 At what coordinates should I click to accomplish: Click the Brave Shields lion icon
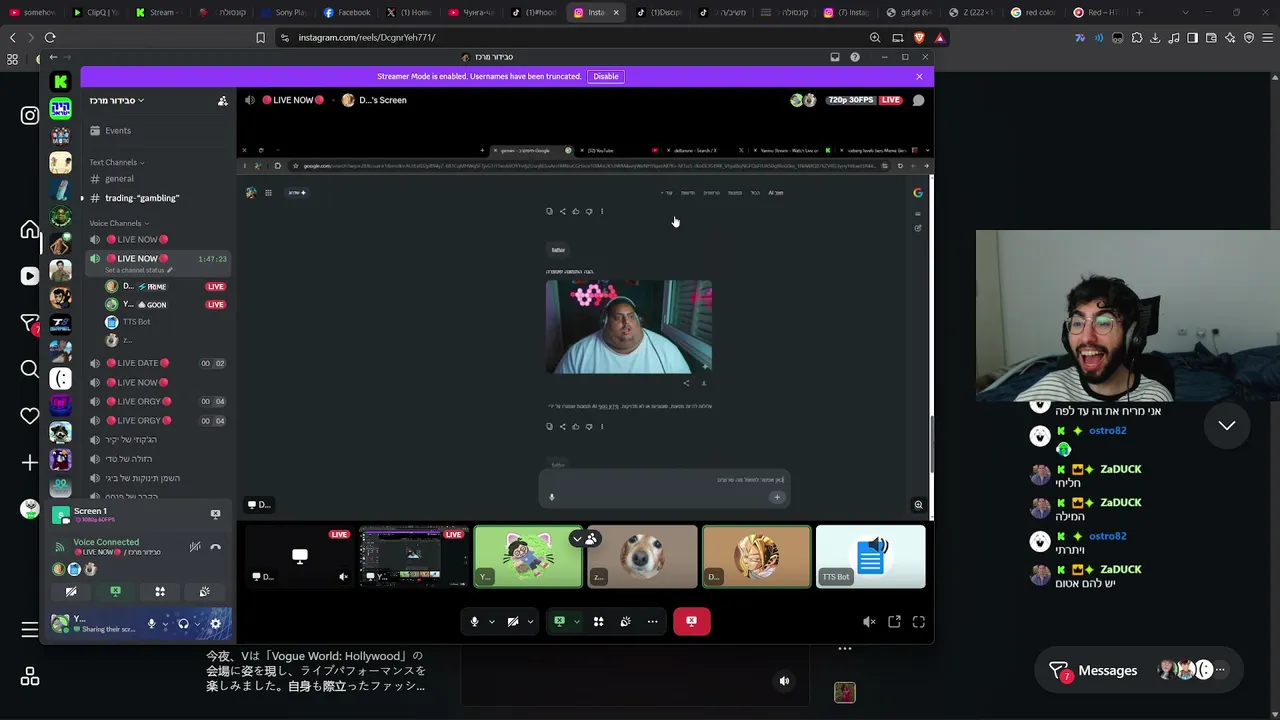919,38
